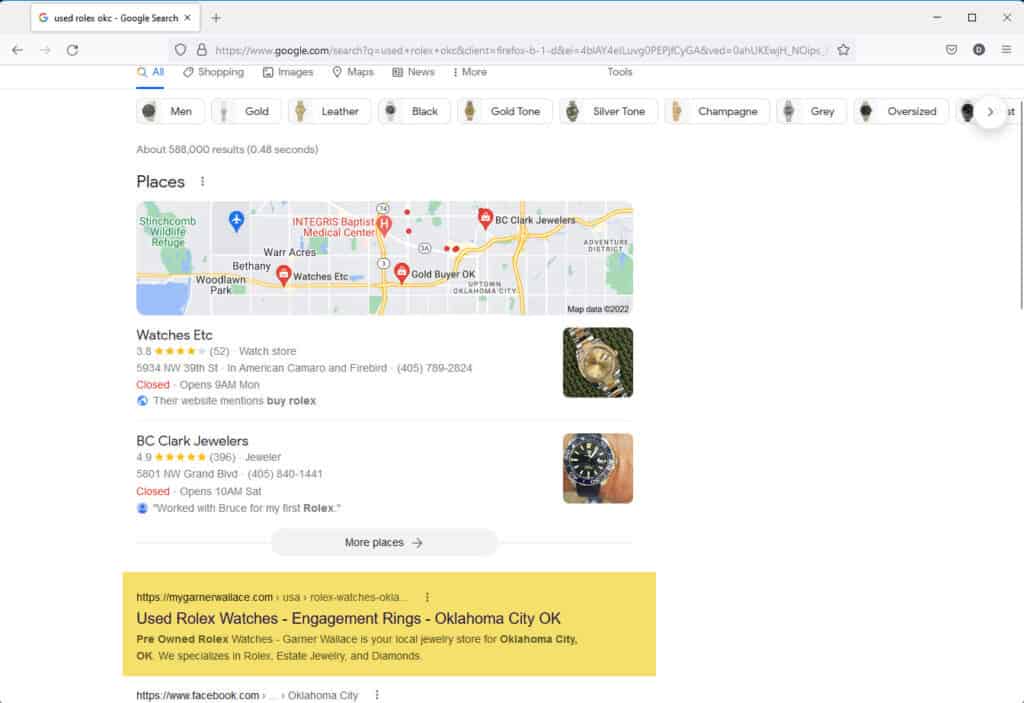Screen dimensions: 1024x703
Task: Open the BC Clark Jewelers place listing
Action: 192,441
